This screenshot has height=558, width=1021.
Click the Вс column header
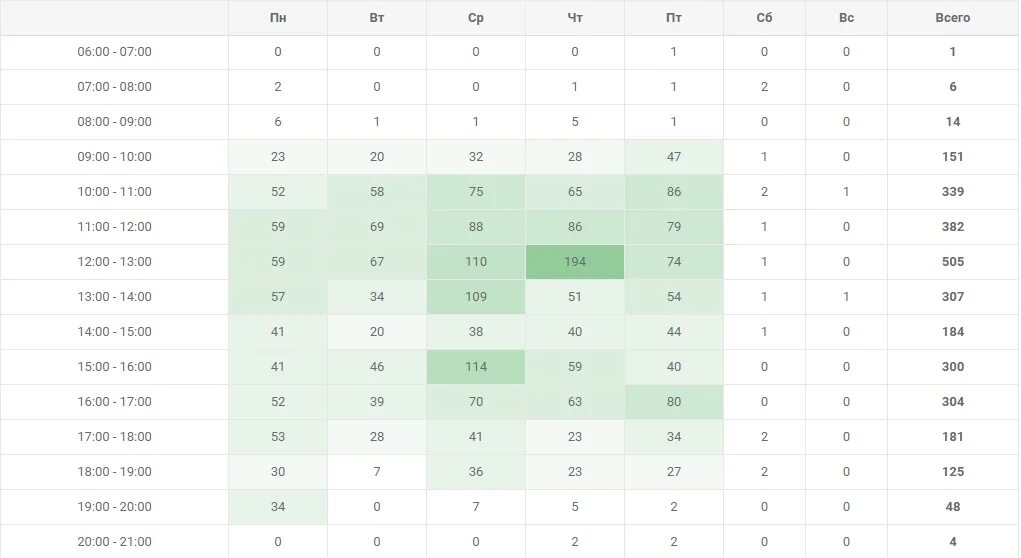(846, 18)
